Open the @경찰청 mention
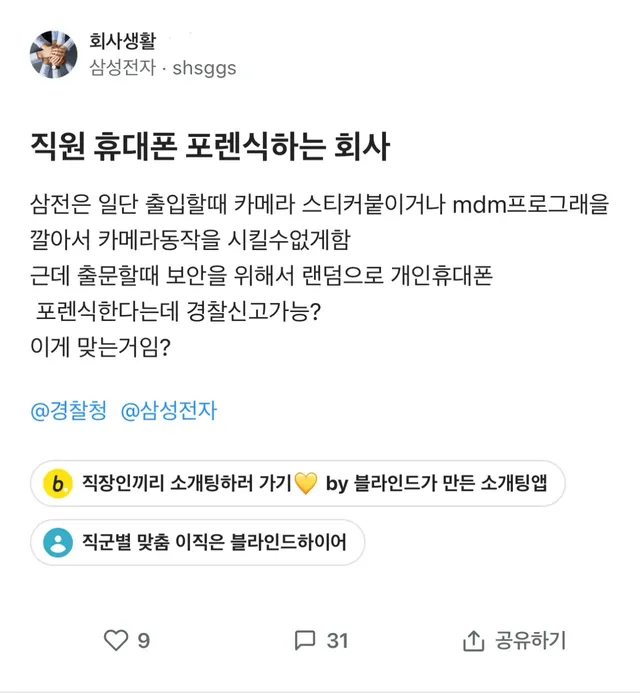This screenshot has height=693, width=640. point(69,411)
